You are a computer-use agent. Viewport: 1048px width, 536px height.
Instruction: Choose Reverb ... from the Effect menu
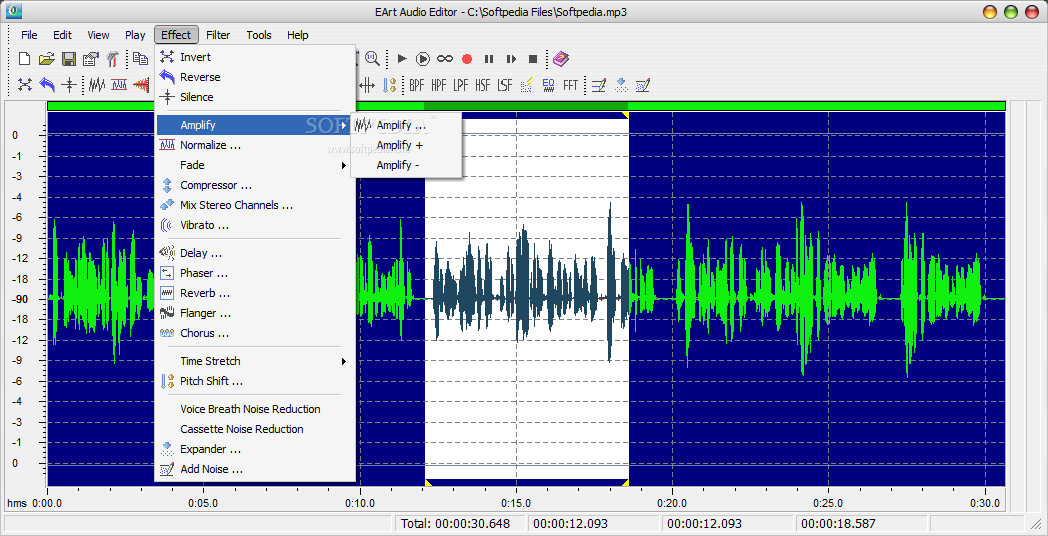(x=255, y=293)
